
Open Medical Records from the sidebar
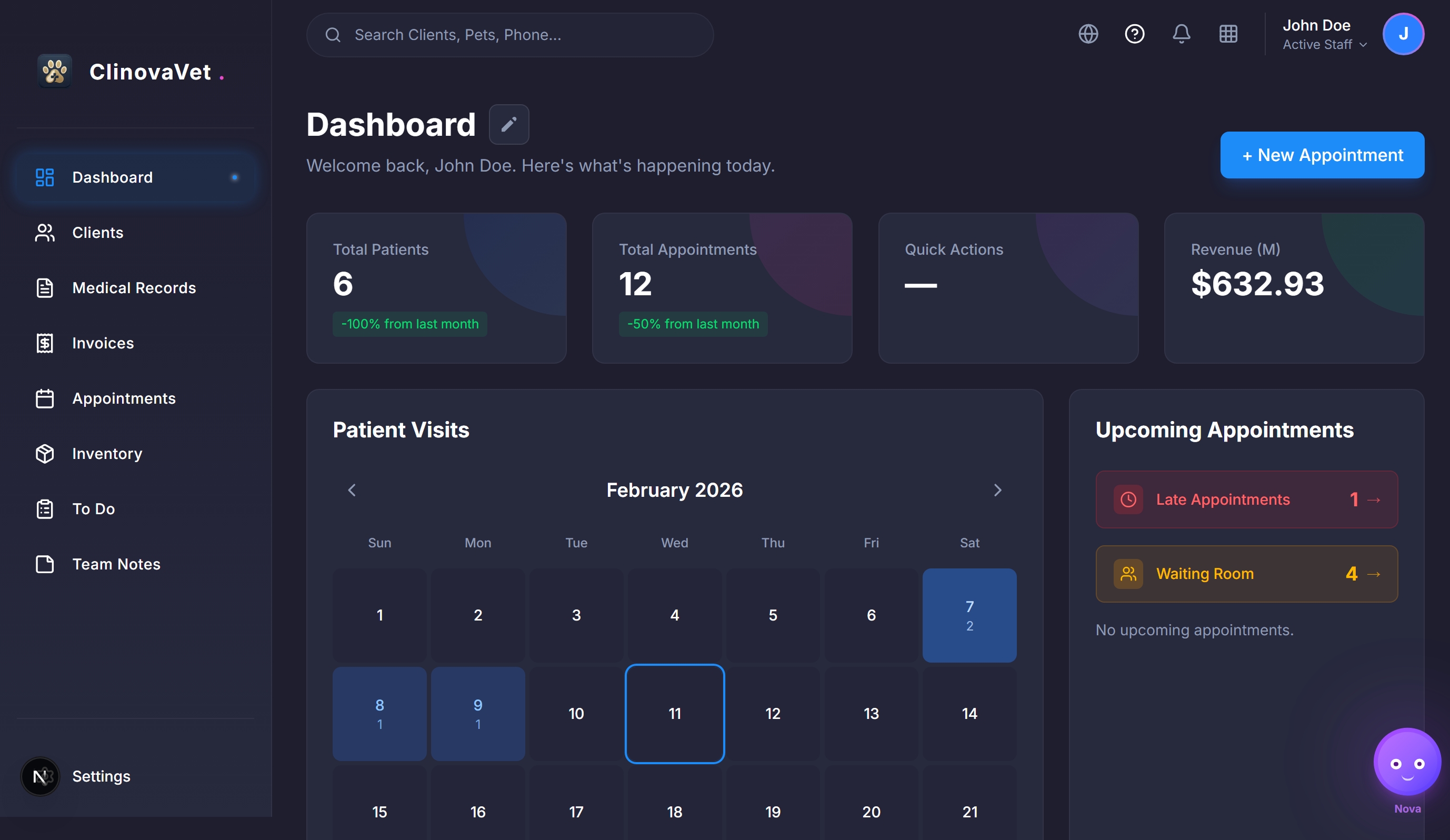pyautogui.click(x=45, y=288)
